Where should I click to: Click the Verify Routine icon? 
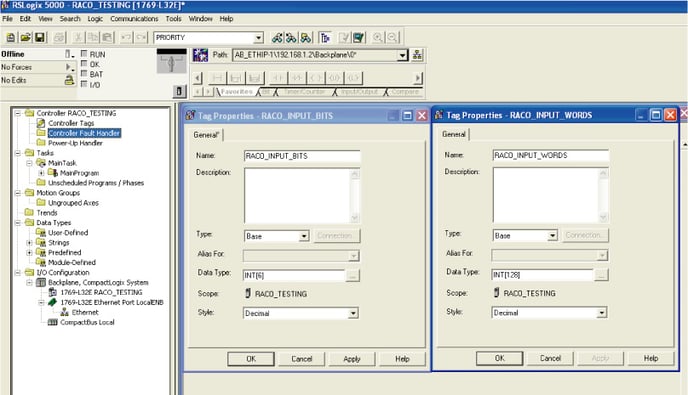[344, 38]
